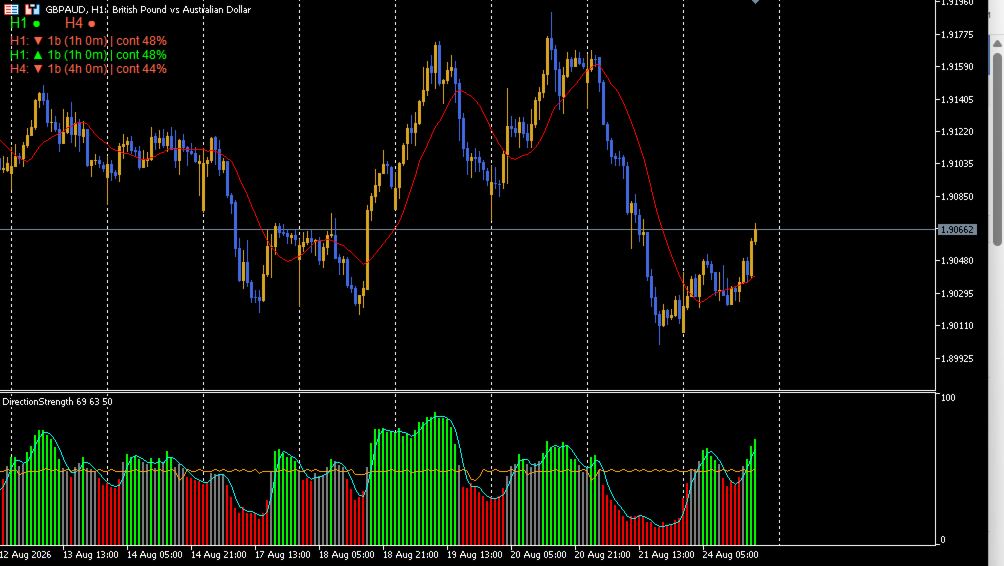The height and width of the screenshot is (566, 1004).
Task: Select the H1 timeframe label in green
Action: click(19, 23)
